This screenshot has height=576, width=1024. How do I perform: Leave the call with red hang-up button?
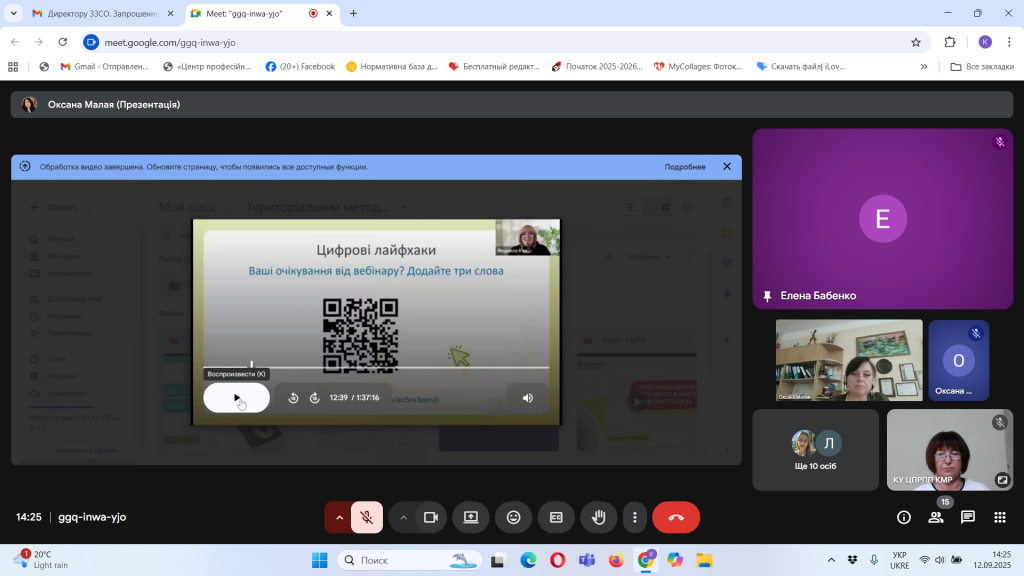tap(676, 517)
